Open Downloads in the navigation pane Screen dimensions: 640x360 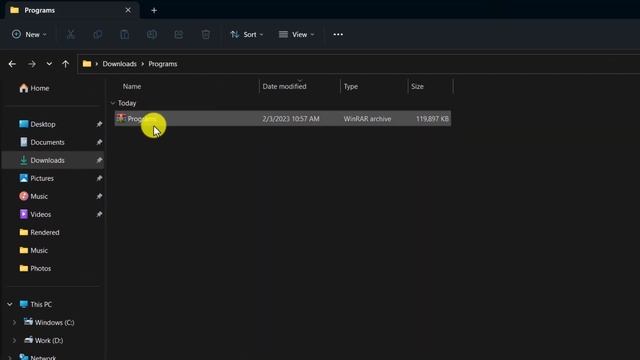pos(42,160)
